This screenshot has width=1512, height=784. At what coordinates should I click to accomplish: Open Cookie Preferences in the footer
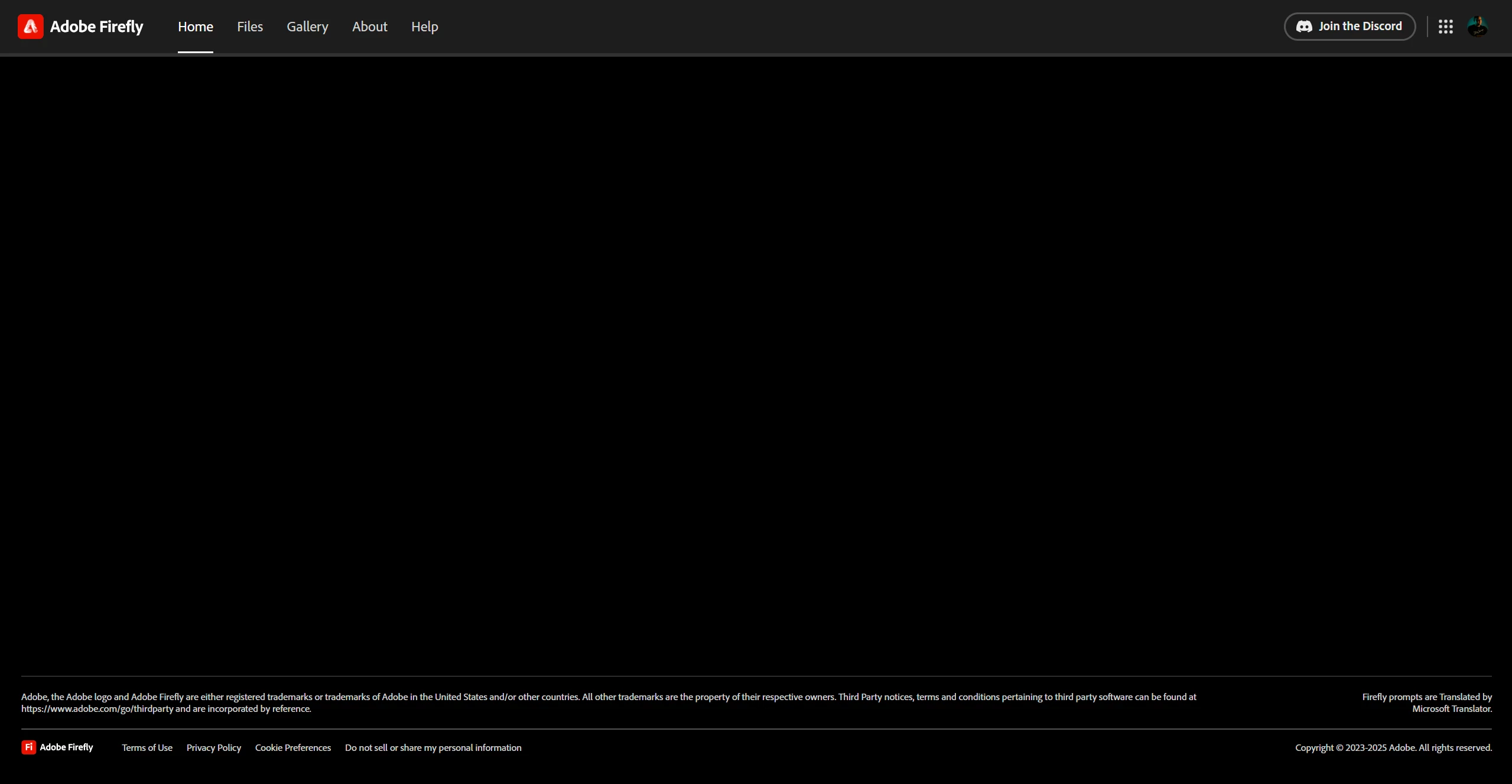[x=293, y=748]
